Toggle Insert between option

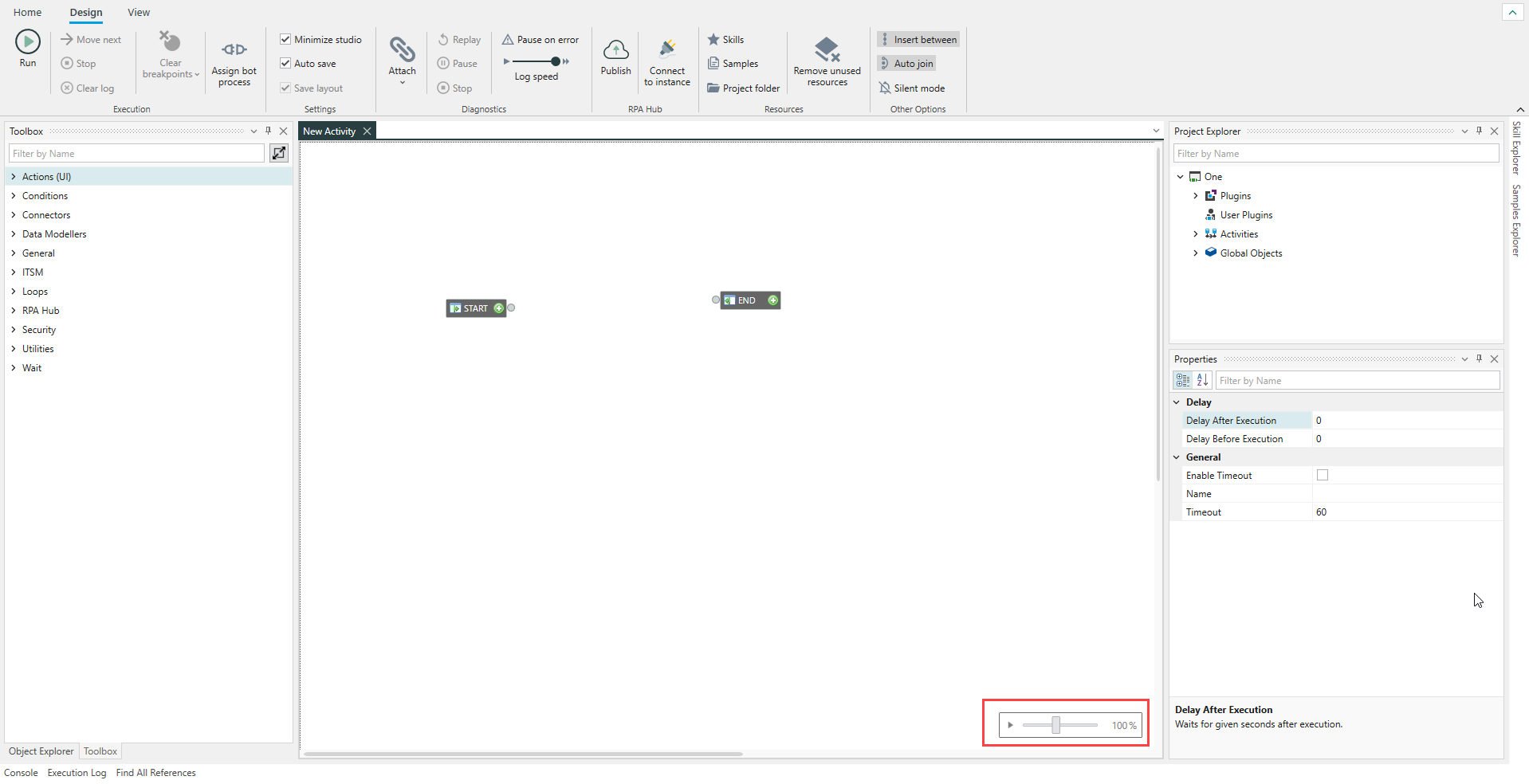[x=918, y=40]
